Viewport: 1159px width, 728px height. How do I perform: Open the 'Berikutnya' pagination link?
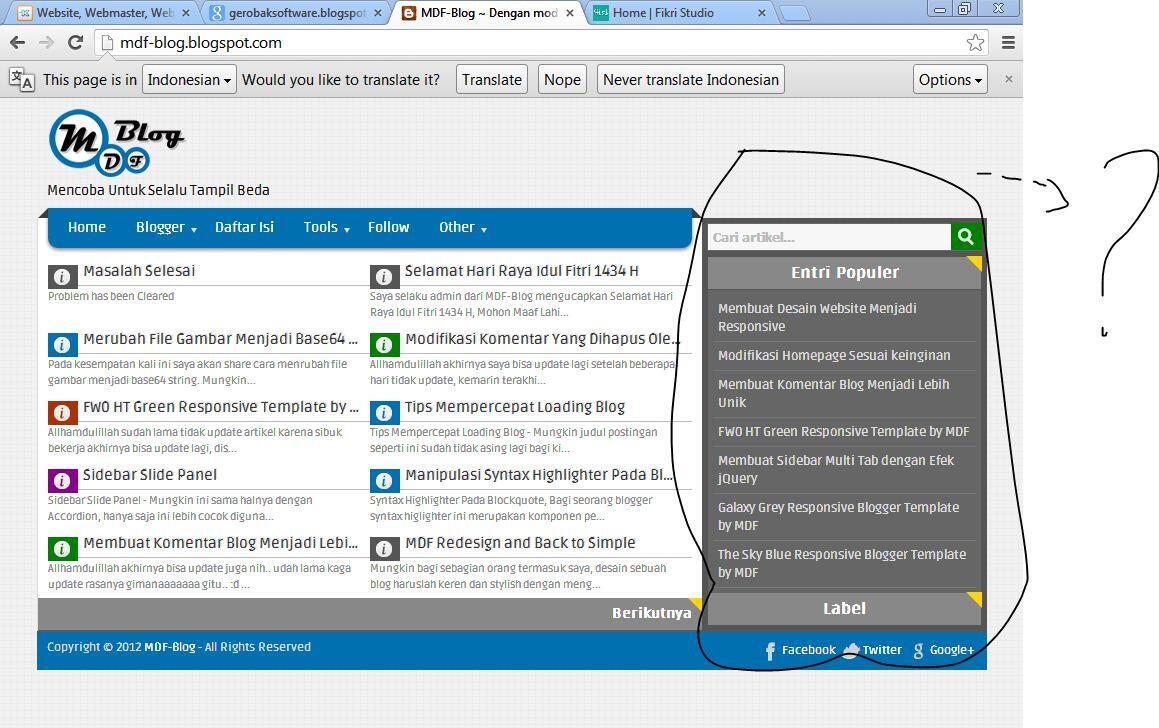[653, 612]
